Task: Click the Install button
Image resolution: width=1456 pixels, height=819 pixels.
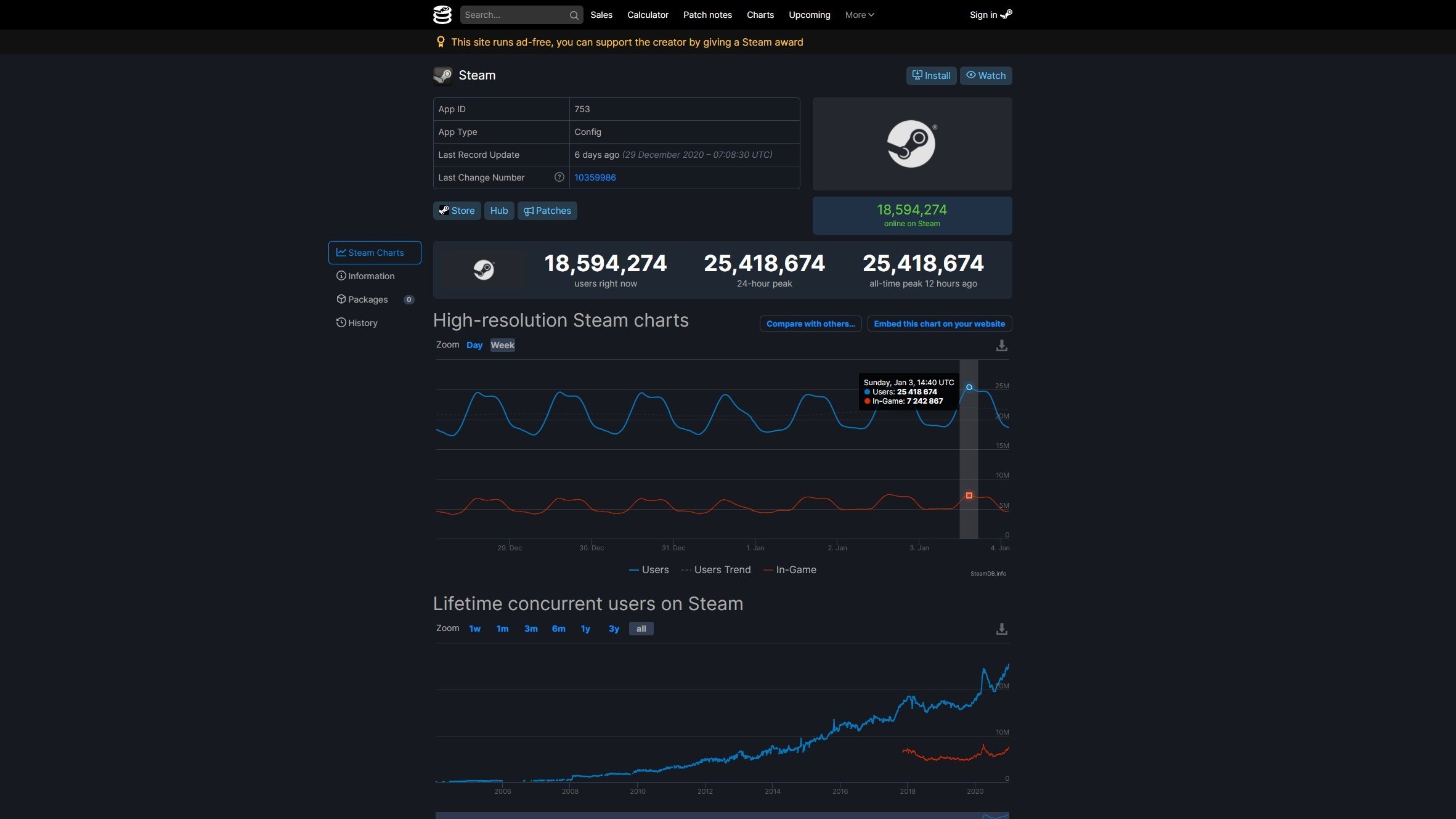Action: (x=931, y=75)
